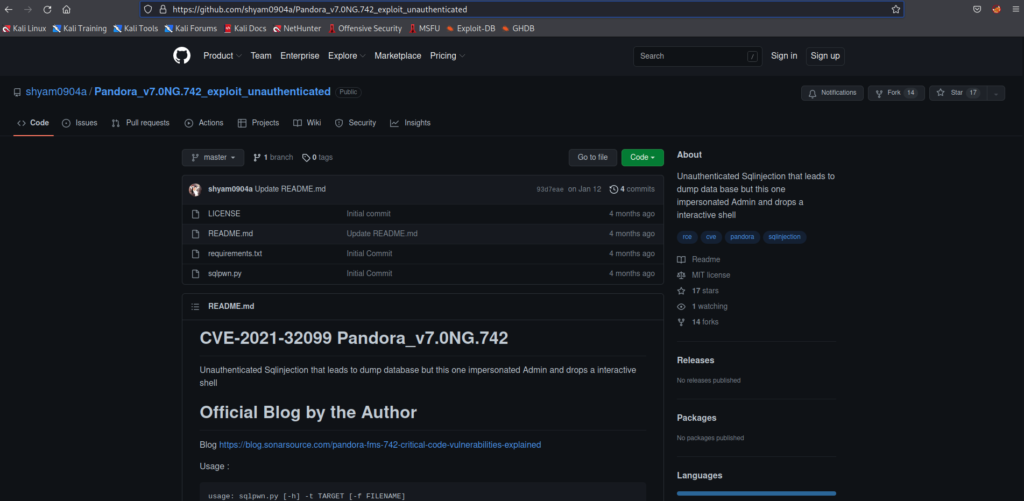1024x501 pixels.
Task: Open the browser home page icon
Action: [67, 10]
